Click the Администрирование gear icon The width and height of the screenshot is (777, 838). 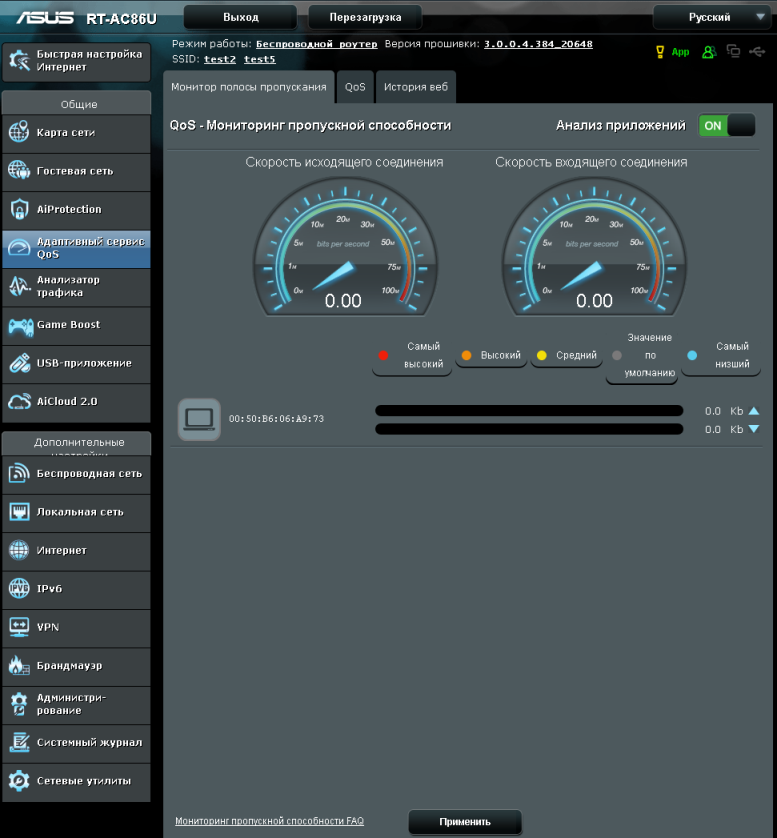click(x=19, y=704)
